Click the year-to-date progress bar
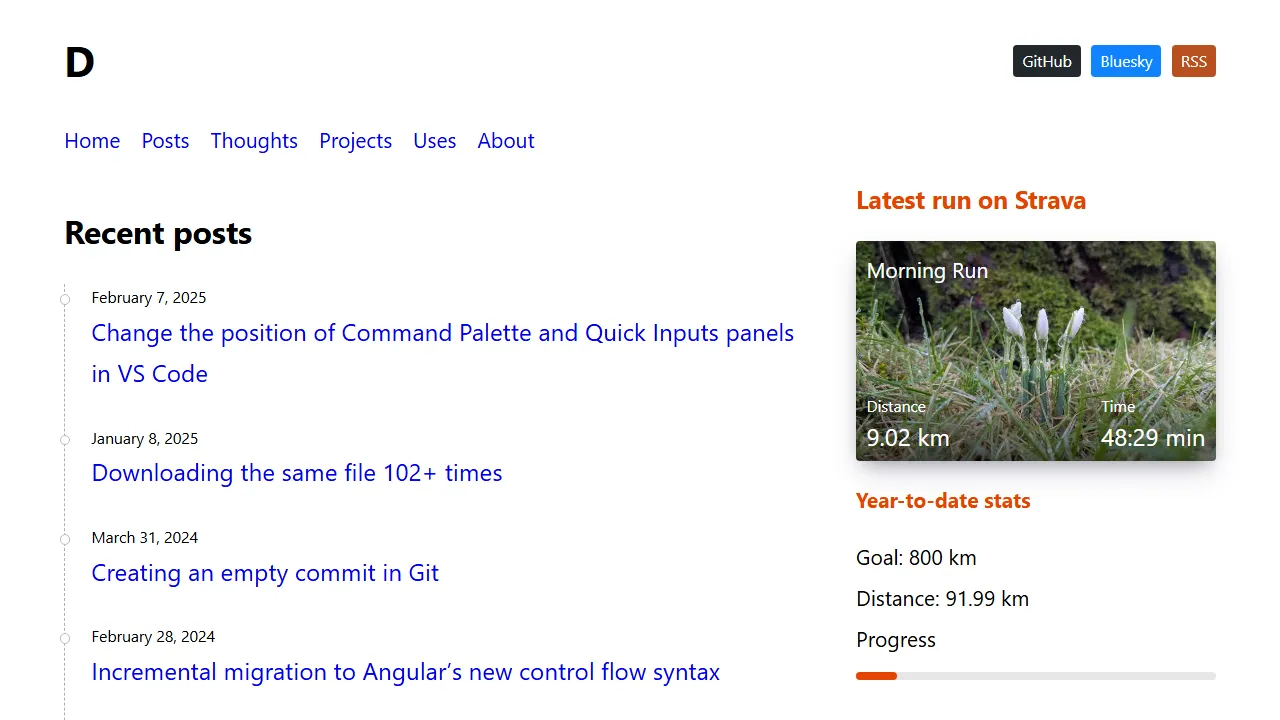 pyautogui.click(x=1035, y=676)
